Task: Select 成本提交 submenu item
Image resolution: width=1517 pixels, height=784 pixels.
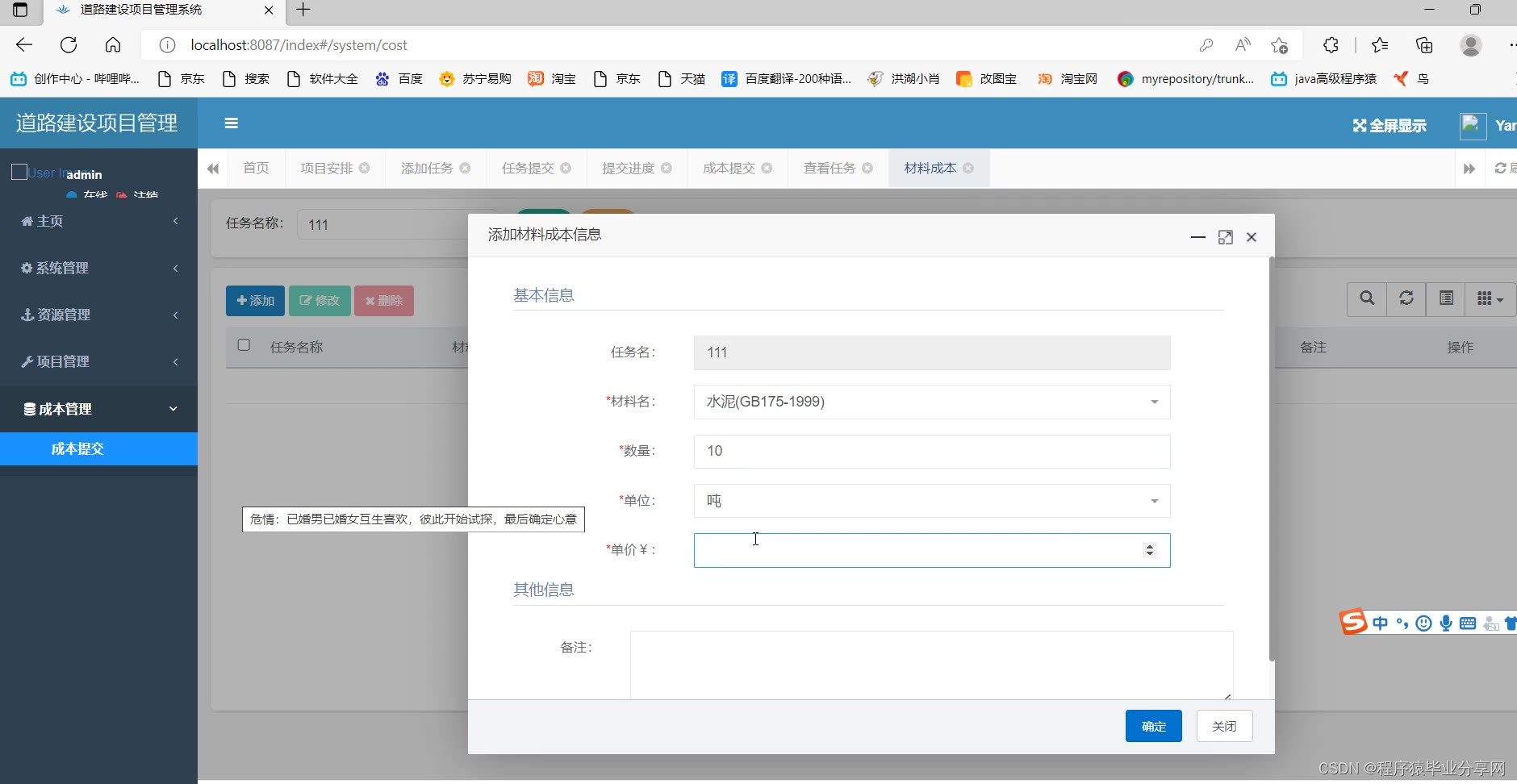Action: click(x=98, y=448)
